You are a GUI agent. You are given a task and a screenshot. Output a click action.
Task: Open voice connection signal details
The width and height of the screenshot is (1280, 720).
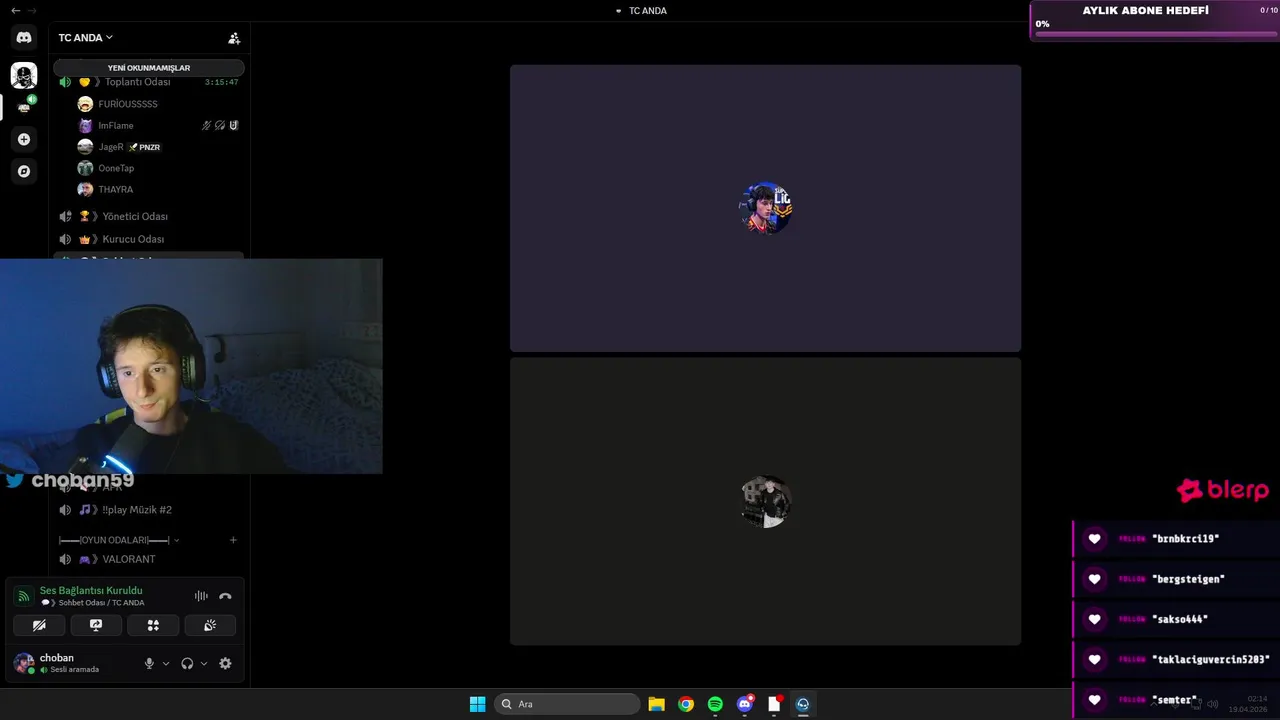pos(24,596)
